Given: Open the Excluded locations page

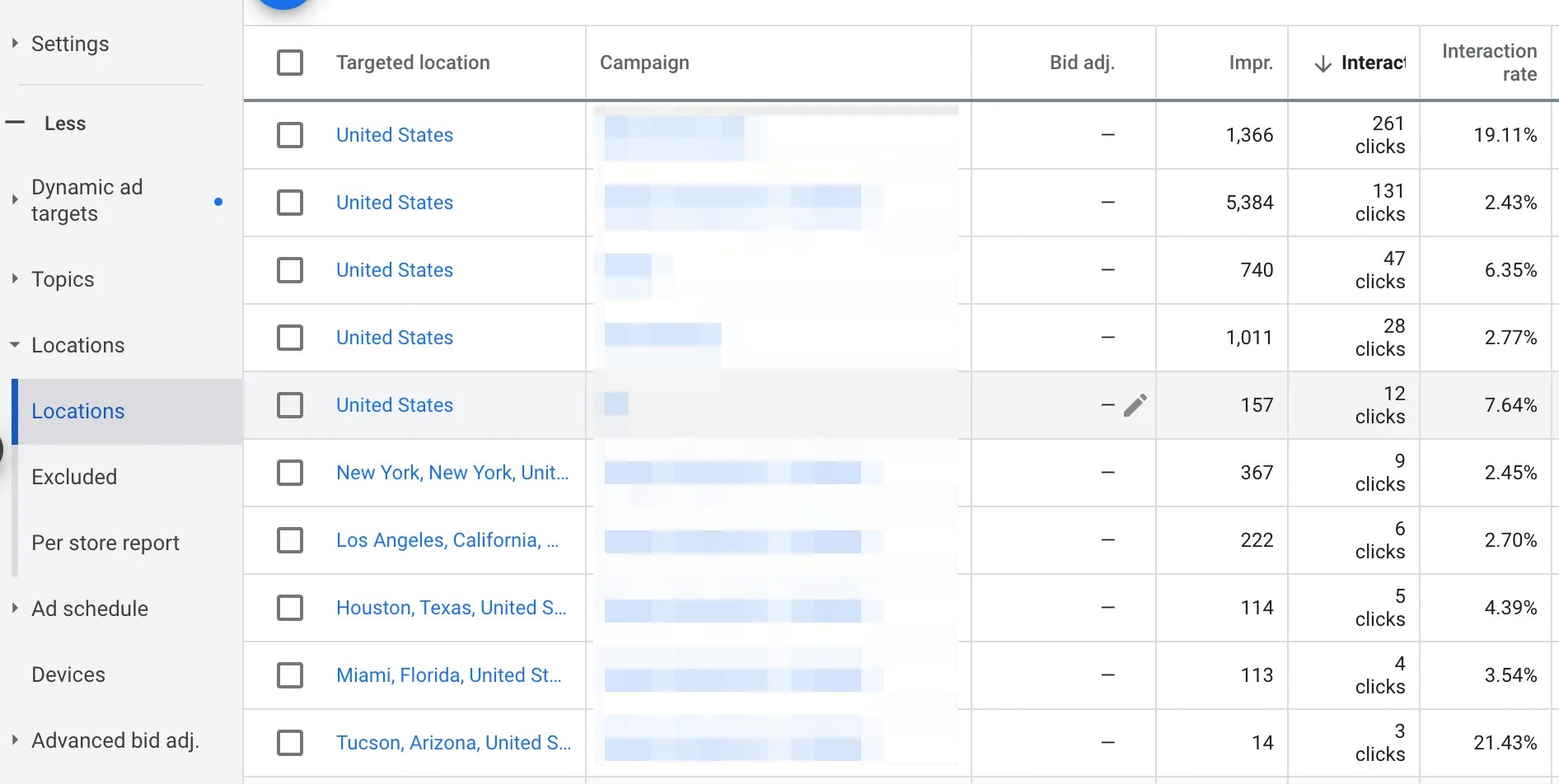Looking at the screenshot, I should pyautogui.click(x=74, y=477).
